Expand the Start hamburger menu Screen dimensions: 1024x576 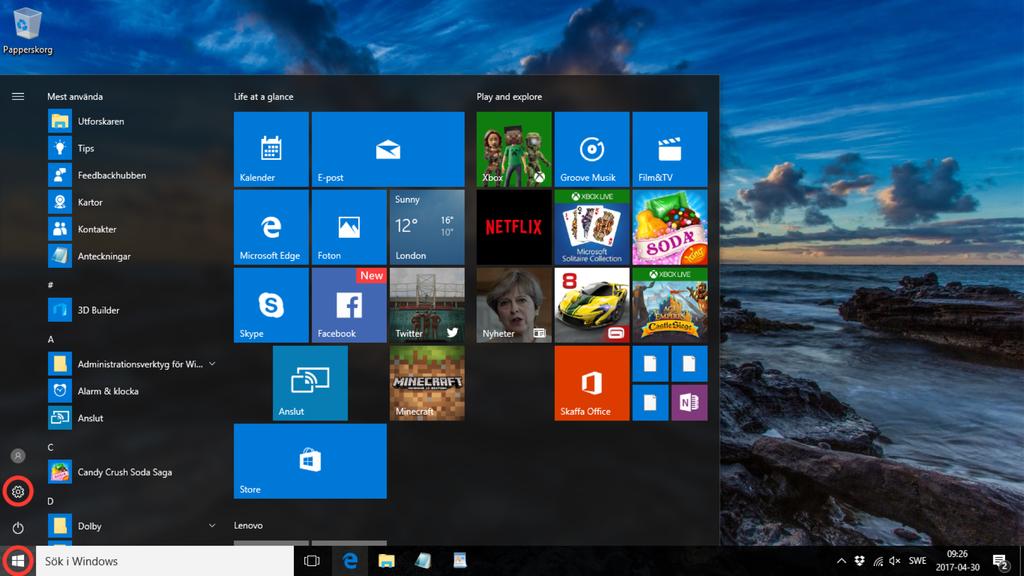pyautogui.click(x=18, y=97)
